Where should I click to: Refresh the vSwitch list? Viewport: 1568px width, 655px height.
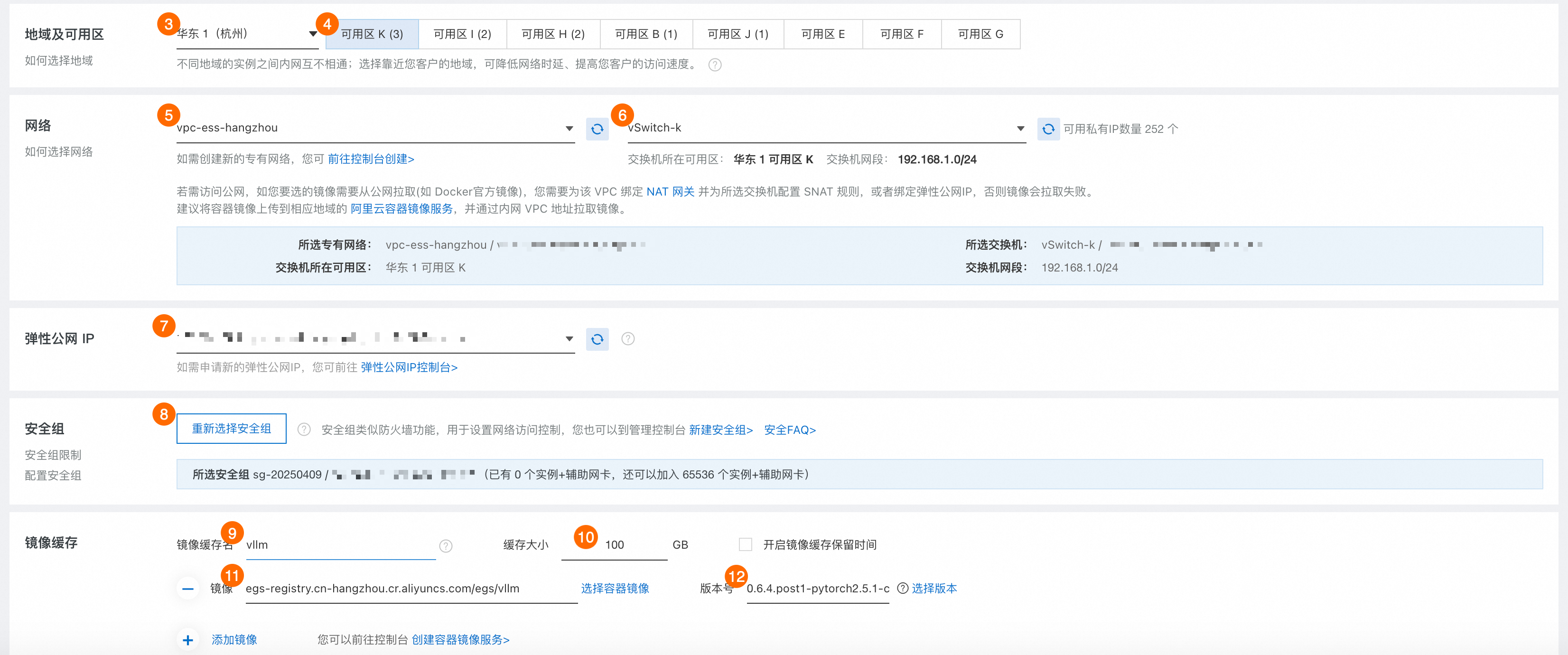(1048, 129)
